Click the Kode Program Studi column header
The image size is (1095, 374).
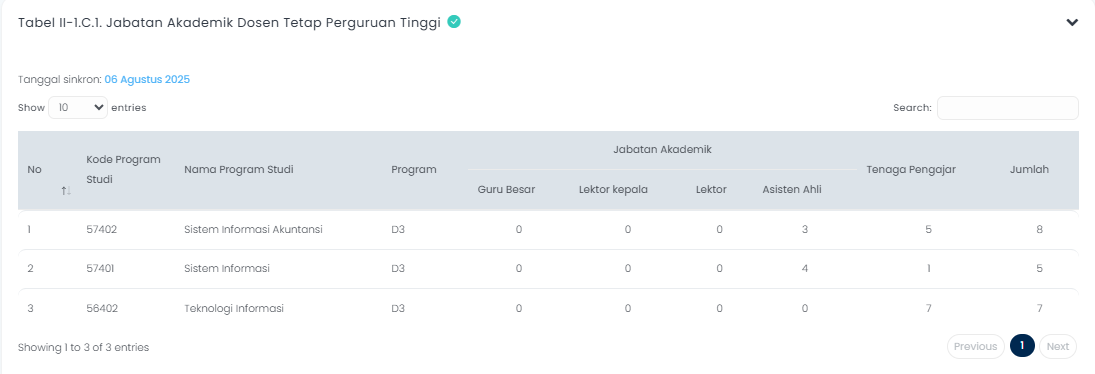pyautogui.click(x=124, y=170)
